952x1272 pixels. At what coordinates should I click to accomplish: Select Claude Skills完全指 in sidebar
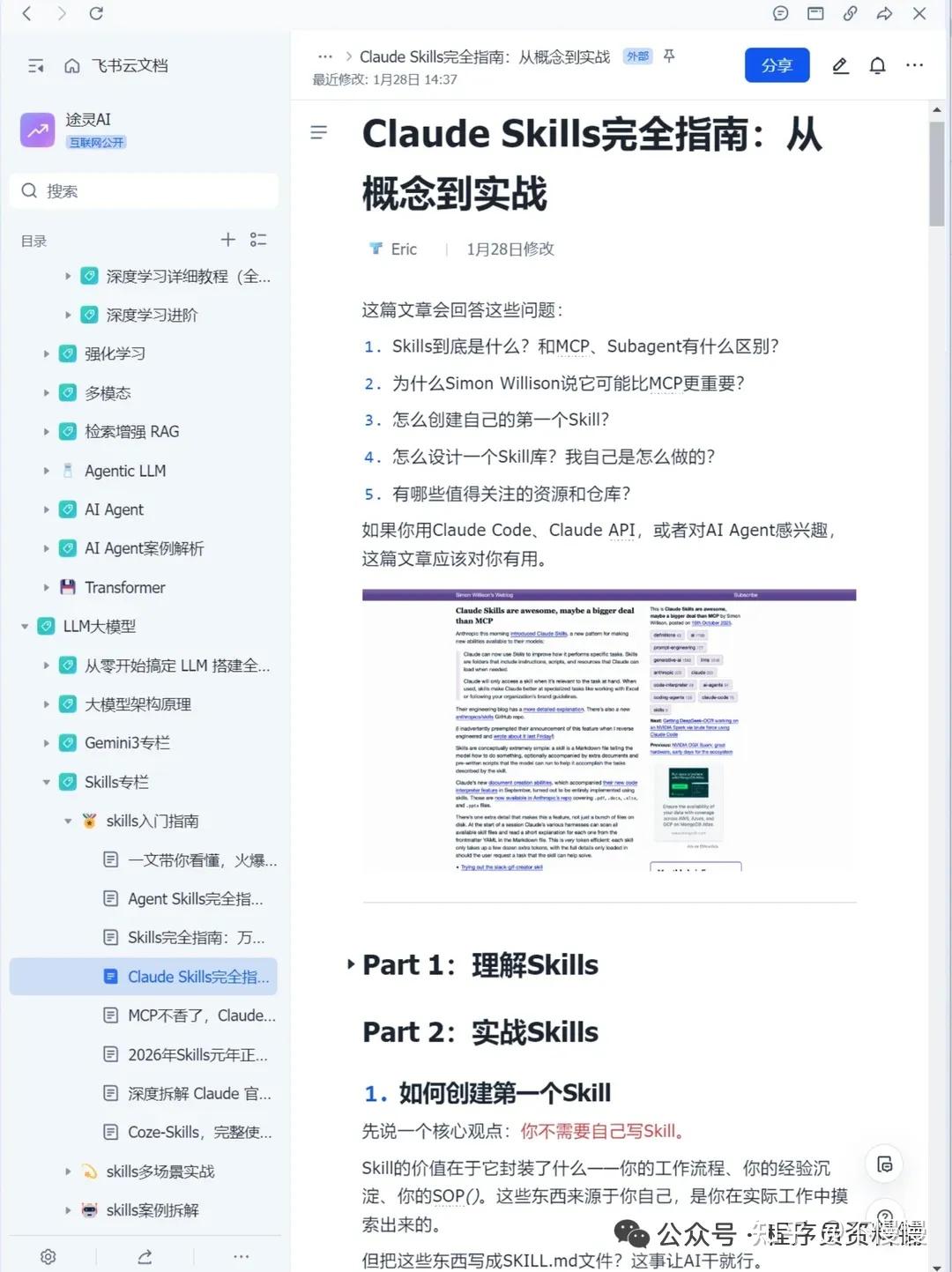144,976
